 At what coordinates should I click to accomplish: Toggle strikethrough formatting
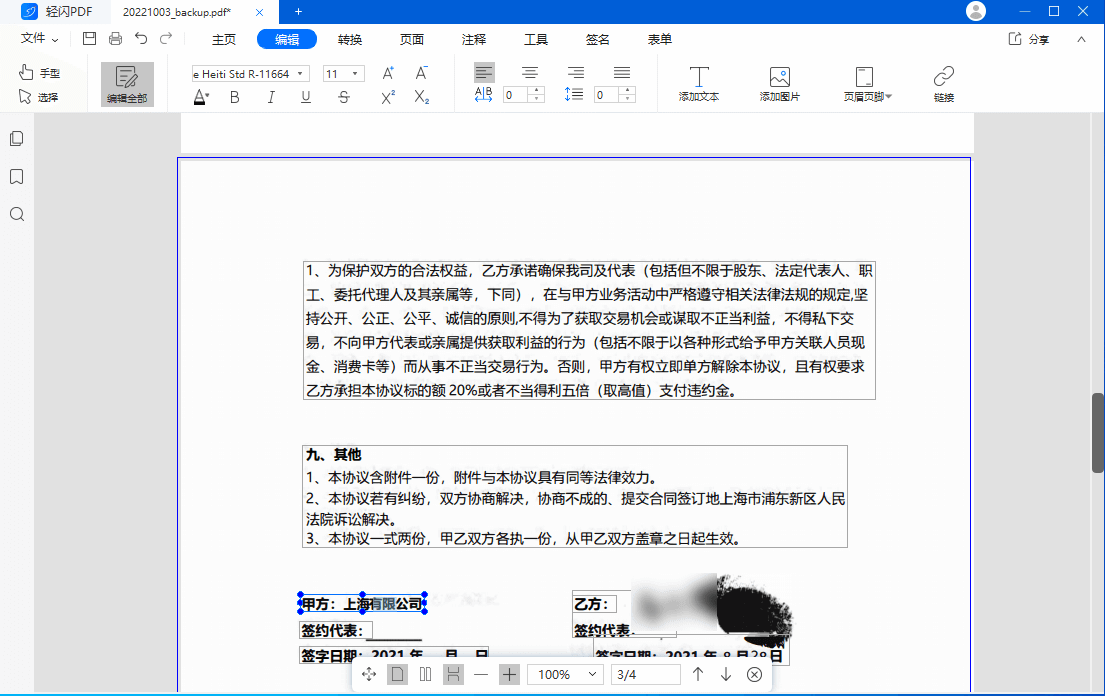click(344, 97)
